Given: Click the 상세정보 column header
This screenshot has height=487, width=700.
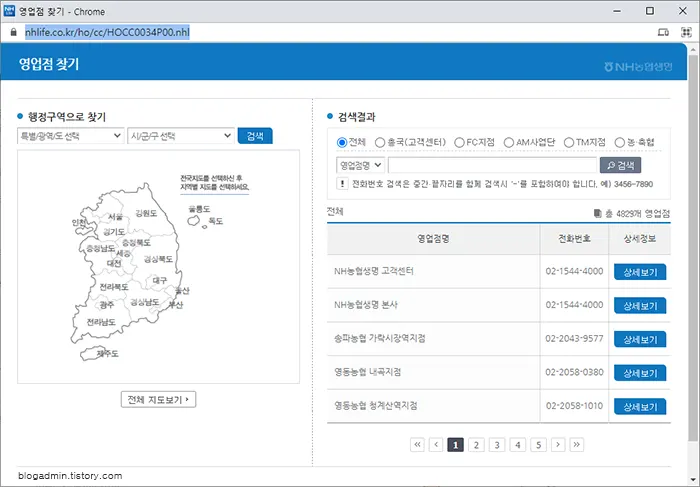Looking at the screenshot, I should point(640,239).
